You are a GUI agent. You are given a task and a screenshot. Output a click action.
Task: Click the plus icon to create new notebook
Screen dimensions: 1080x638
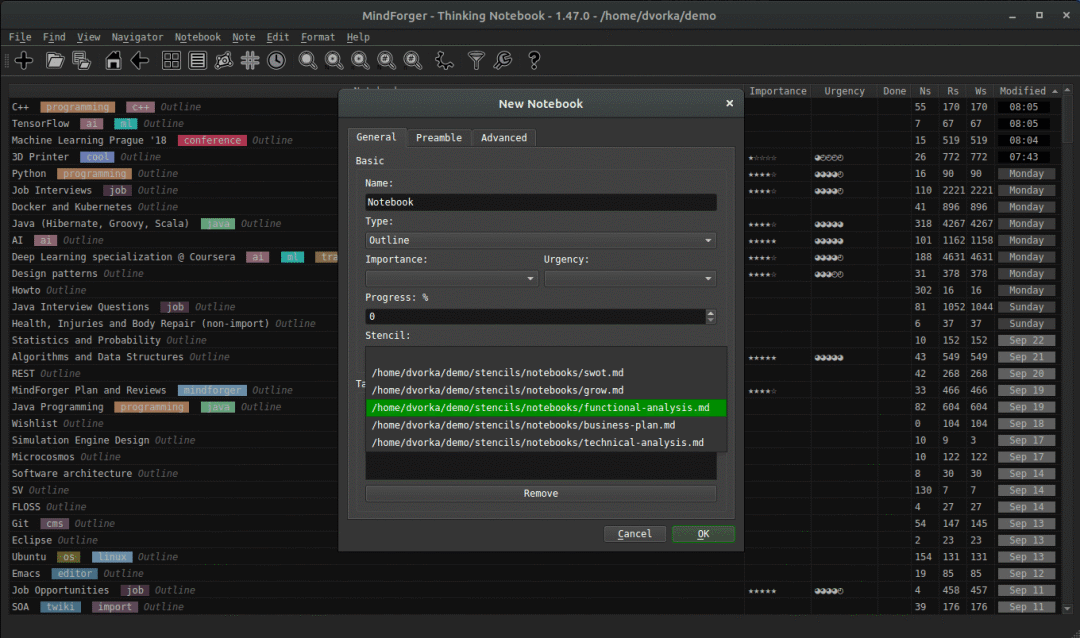click(24, 61)
